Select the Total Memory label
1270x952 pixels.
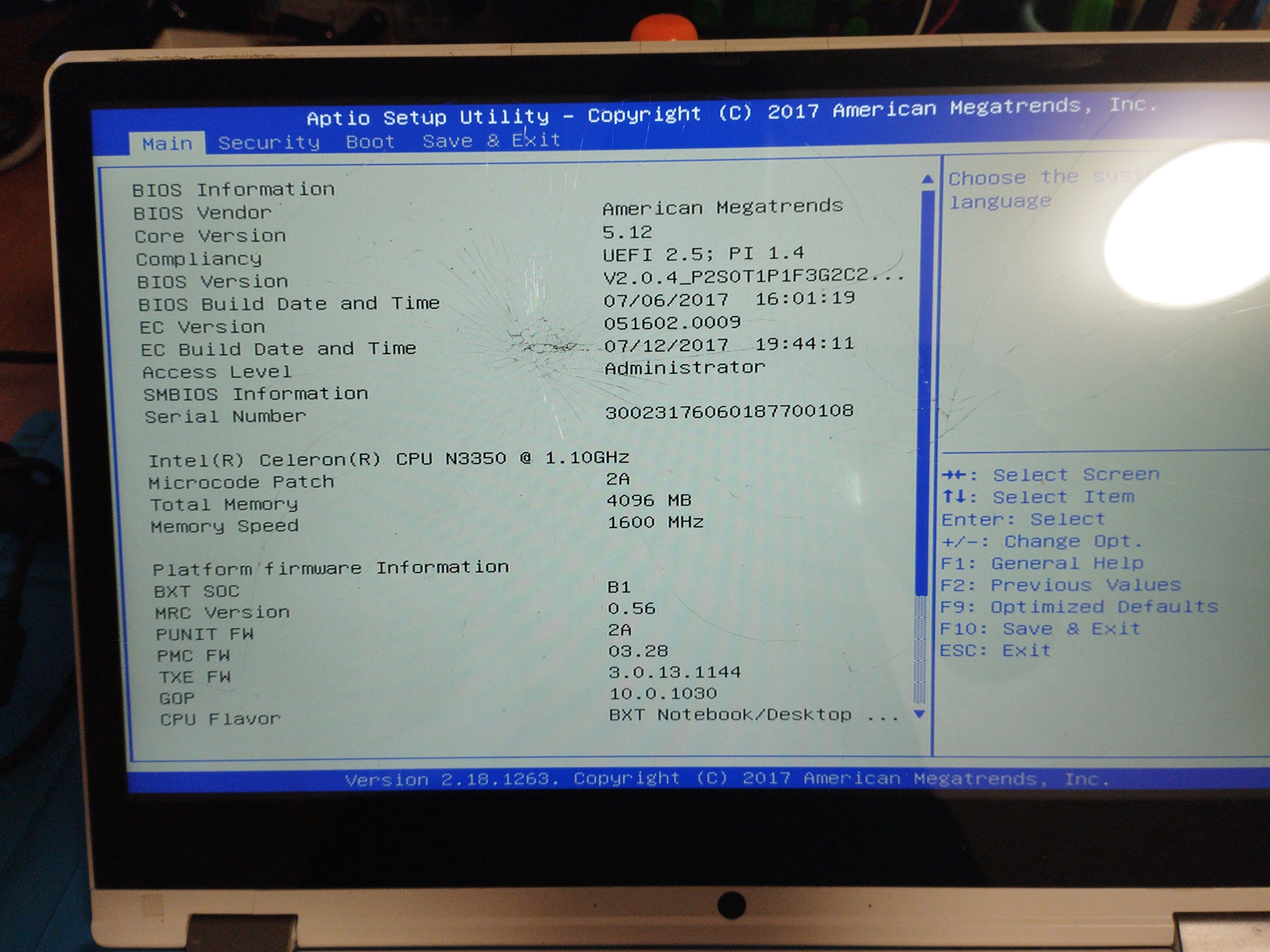pyautogui.click(x=224, y=504)
